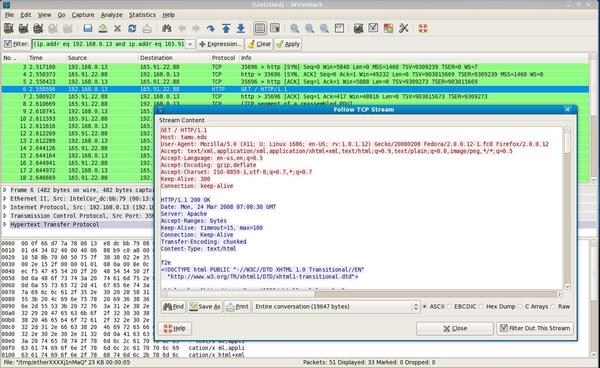Start a new live capture icon
This screenshot has width=600, height=368.
[x=38, y=28]
